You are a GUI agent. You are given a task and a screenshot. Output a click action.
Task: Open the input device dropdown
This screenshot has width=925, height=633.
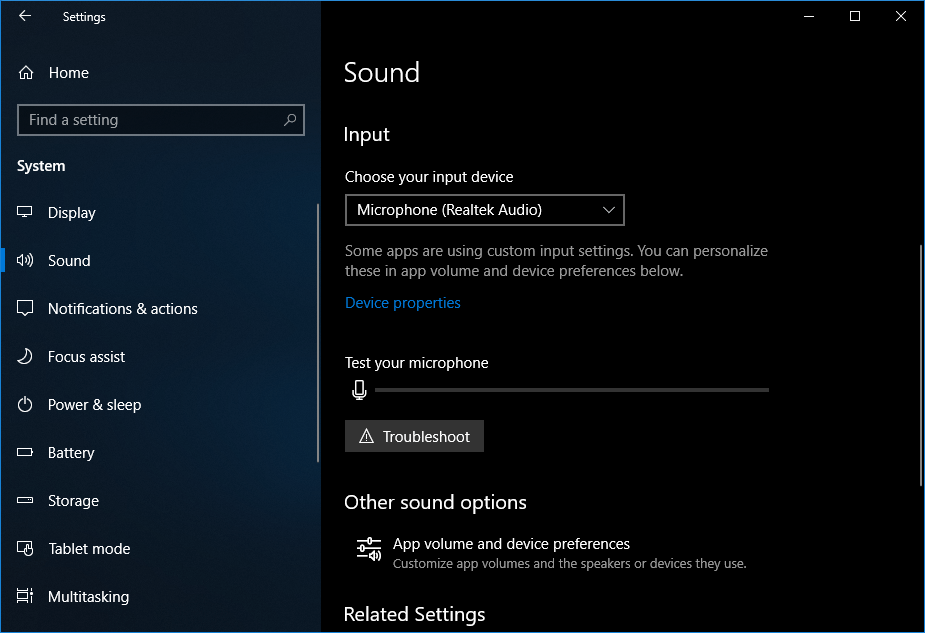pos(484,210)
